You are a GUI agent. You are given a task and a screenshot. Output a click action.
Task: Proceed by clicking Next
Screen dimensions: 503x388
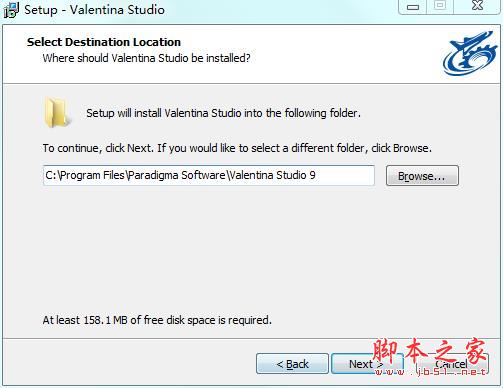[x=367, y=364]
